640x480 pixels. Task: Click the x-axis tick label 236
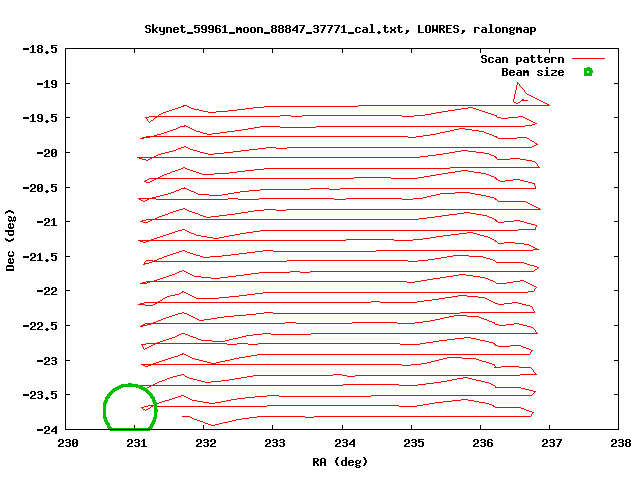tap(482, 443)
